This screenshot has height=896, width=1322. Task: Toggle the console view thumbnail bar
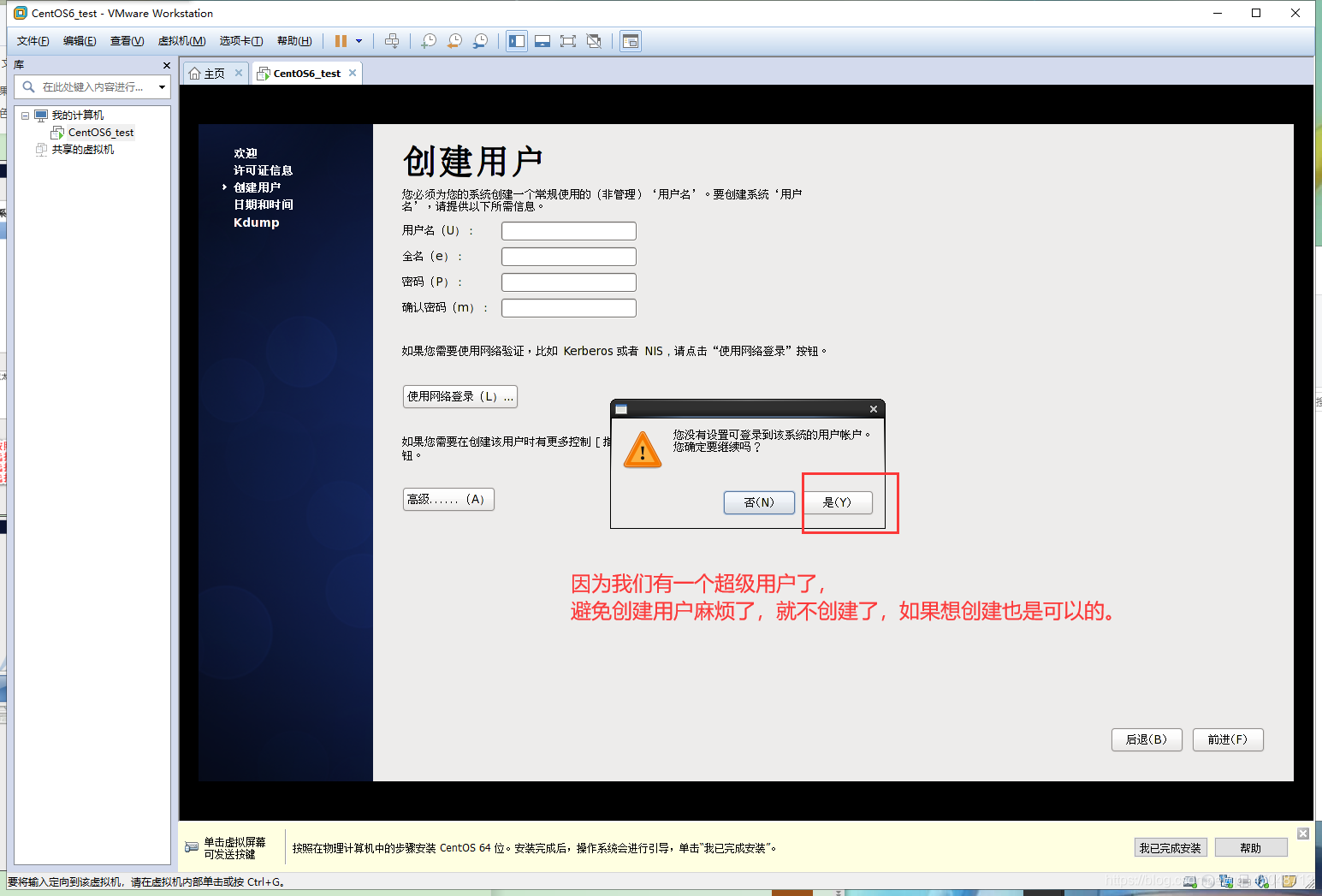coord(542,40)
